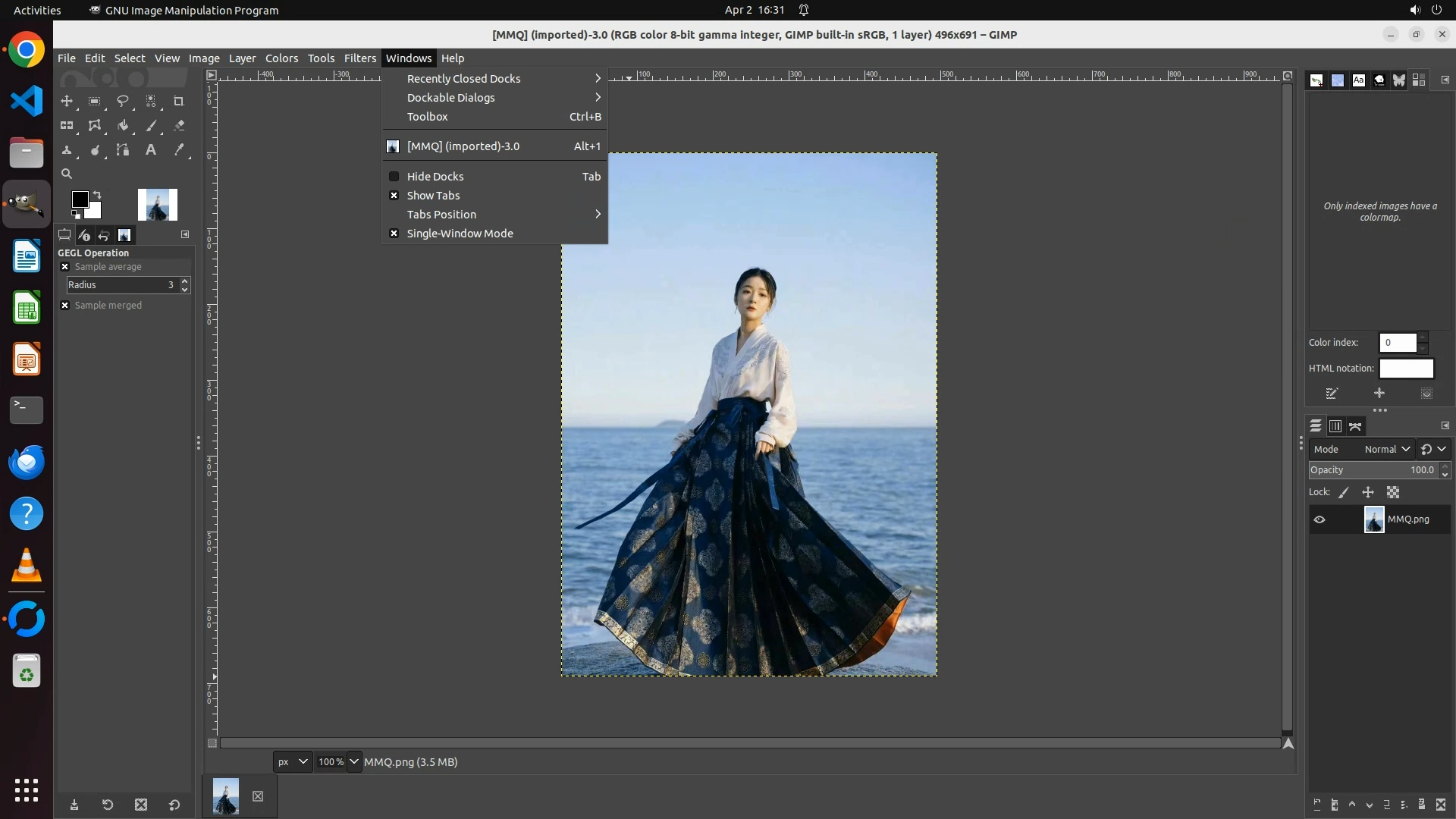
Task: Open the zoom percentage dropdown
Action: click(x=354, y=761)
